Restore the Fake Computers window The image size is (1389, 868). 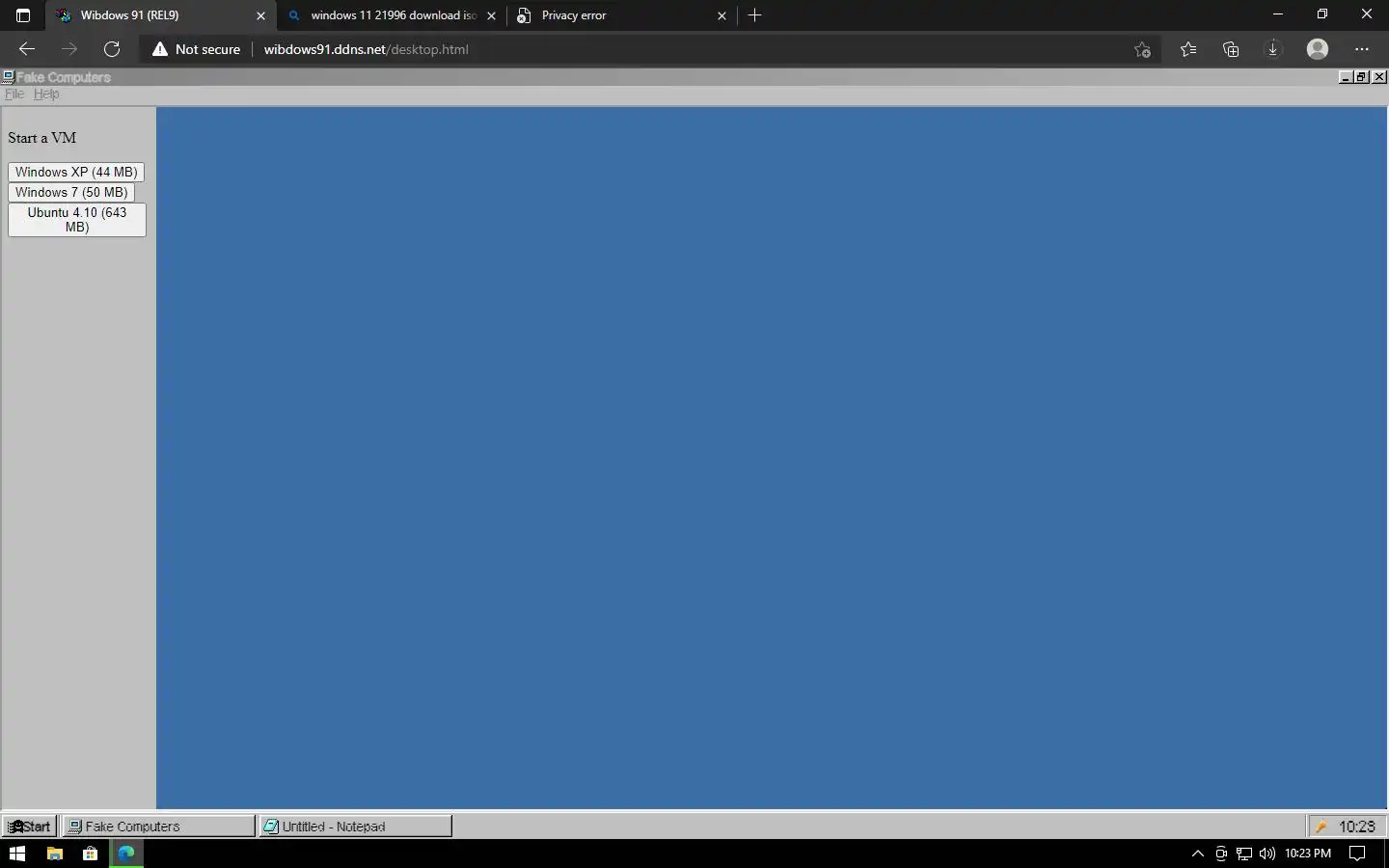(x=1361, y=77)
